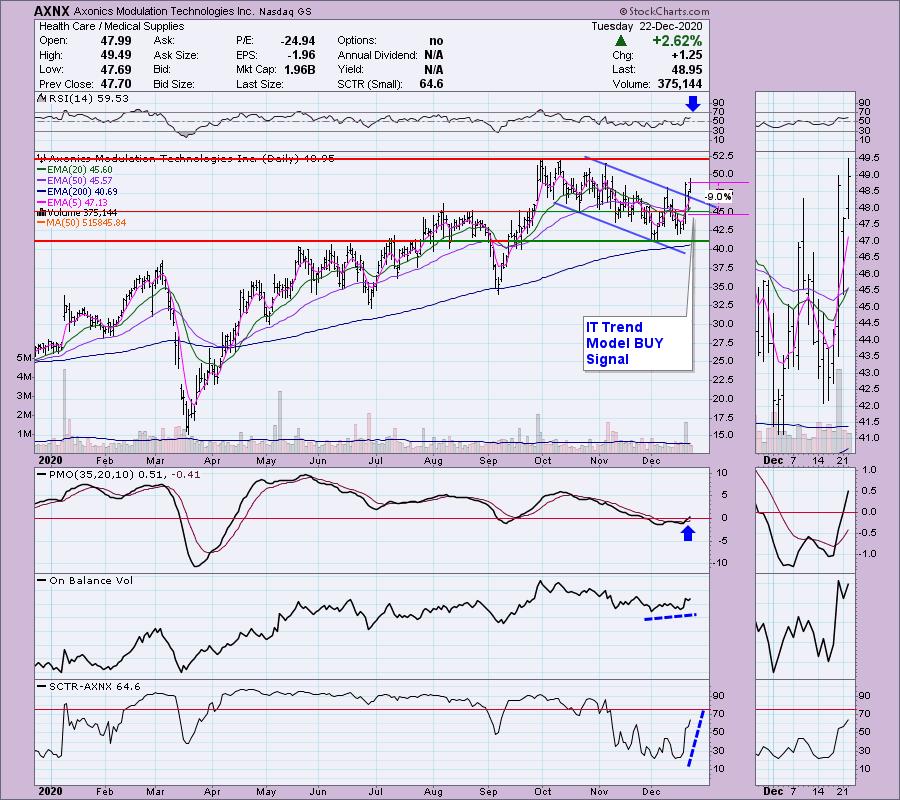Click the 49.5 label on the zoomed price scale
900x800 pixels.
[x=870, y=157]
